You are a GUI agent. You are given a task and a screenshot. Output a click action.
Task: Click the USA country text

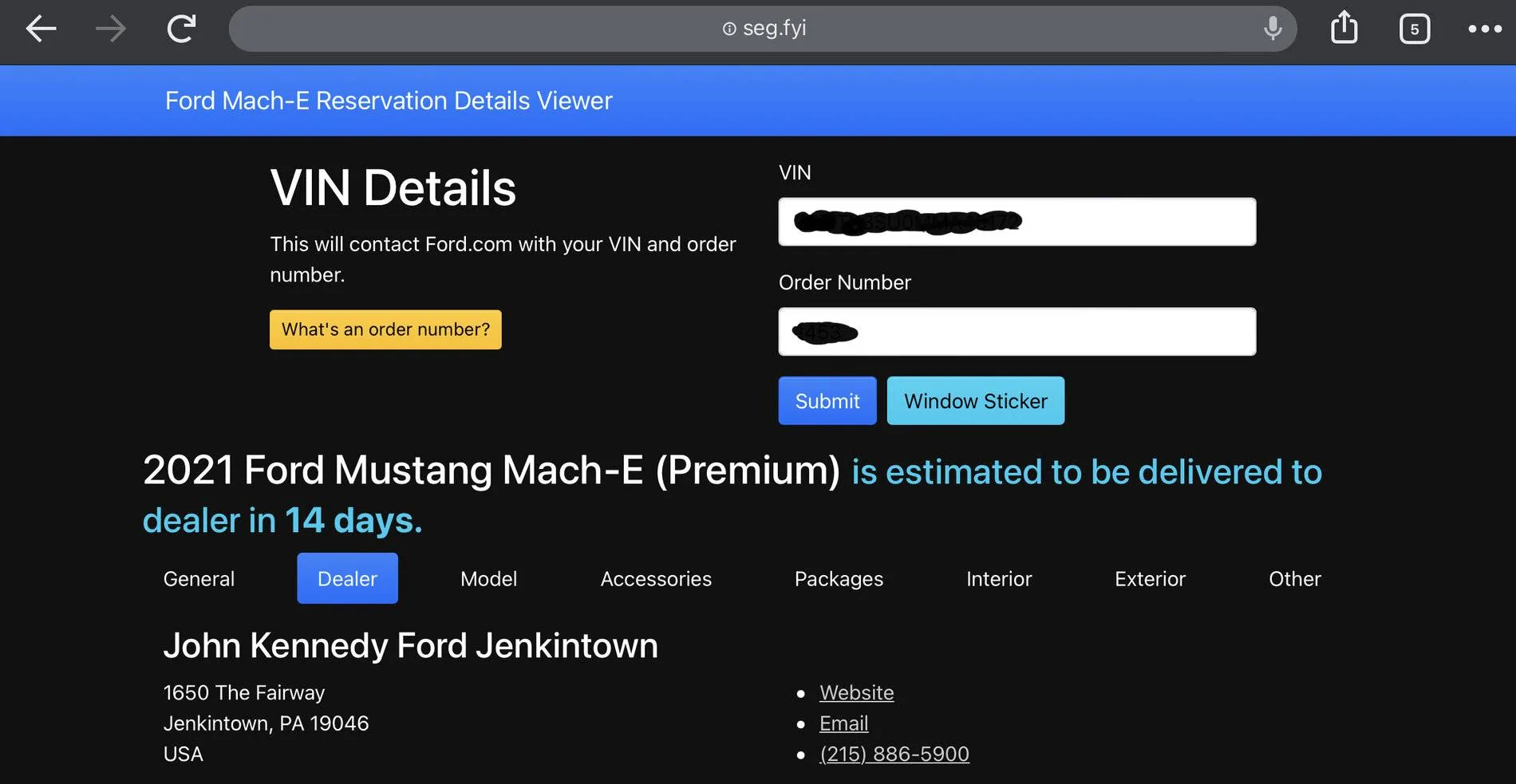184,754
